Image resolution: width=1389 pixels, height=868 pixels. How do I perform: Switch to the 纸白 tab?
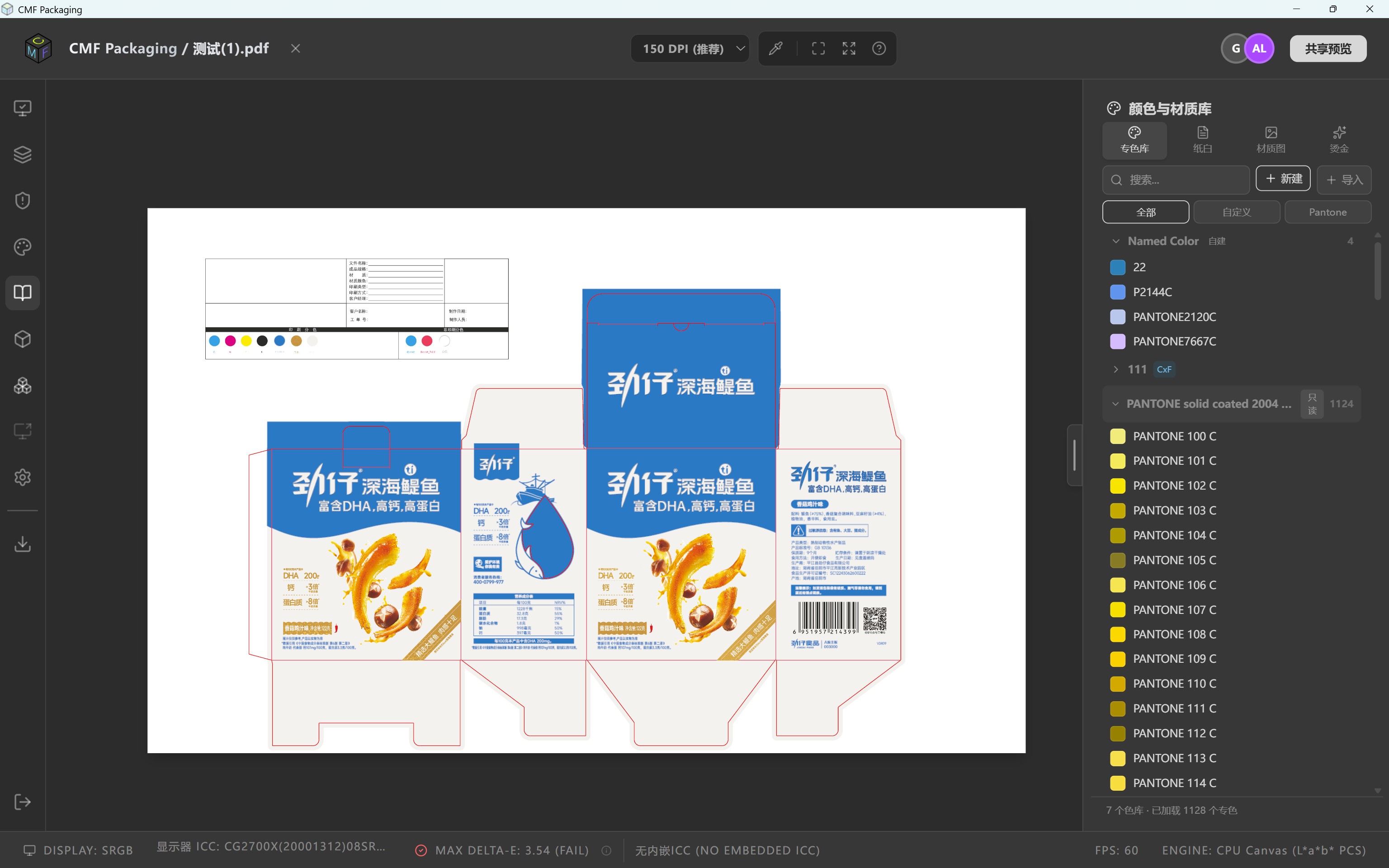coord(1202,140)
